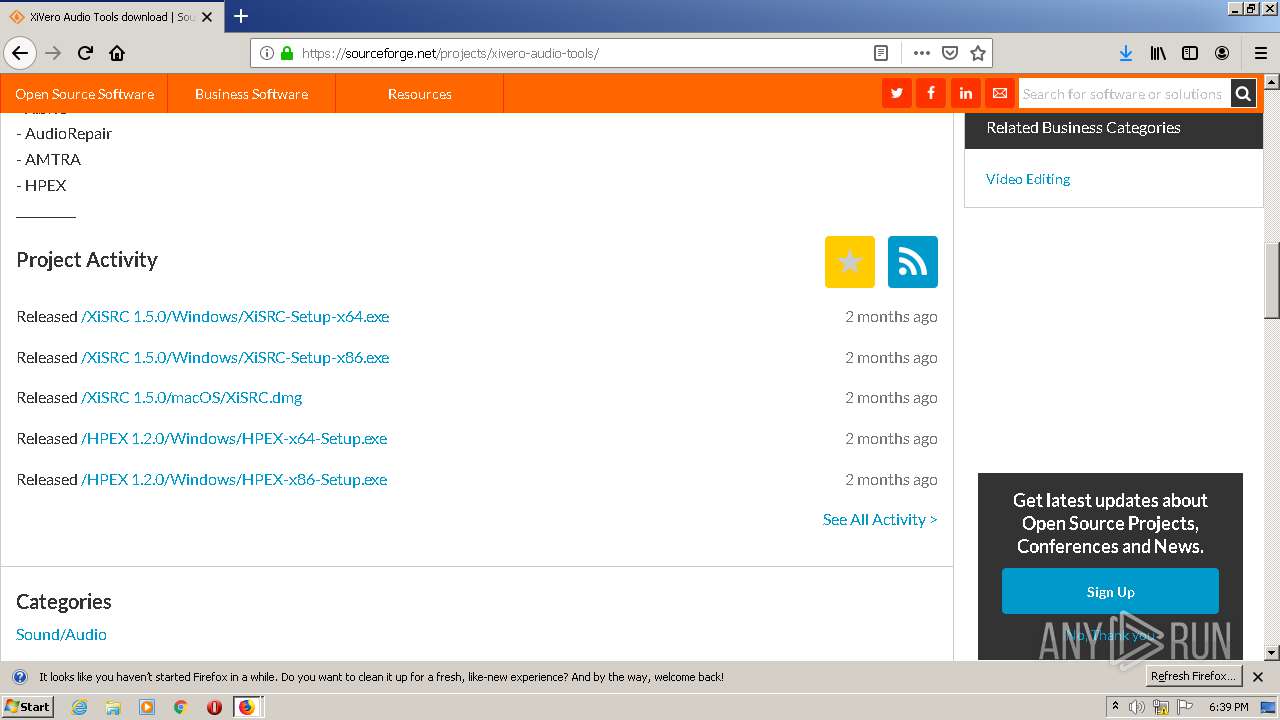
Task: Click the AudioRepair list entry
Action: click(64, 133)
